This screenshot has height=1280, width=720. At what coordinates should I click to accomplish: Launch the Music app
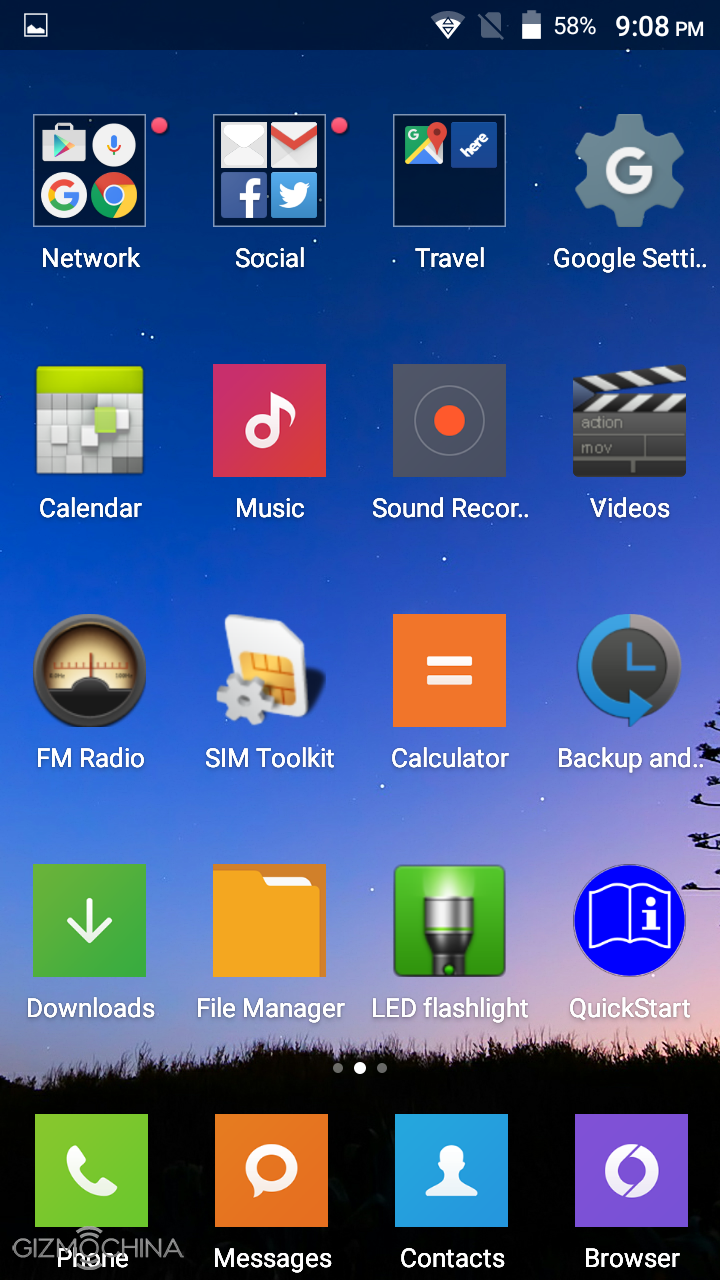point(269,420)
